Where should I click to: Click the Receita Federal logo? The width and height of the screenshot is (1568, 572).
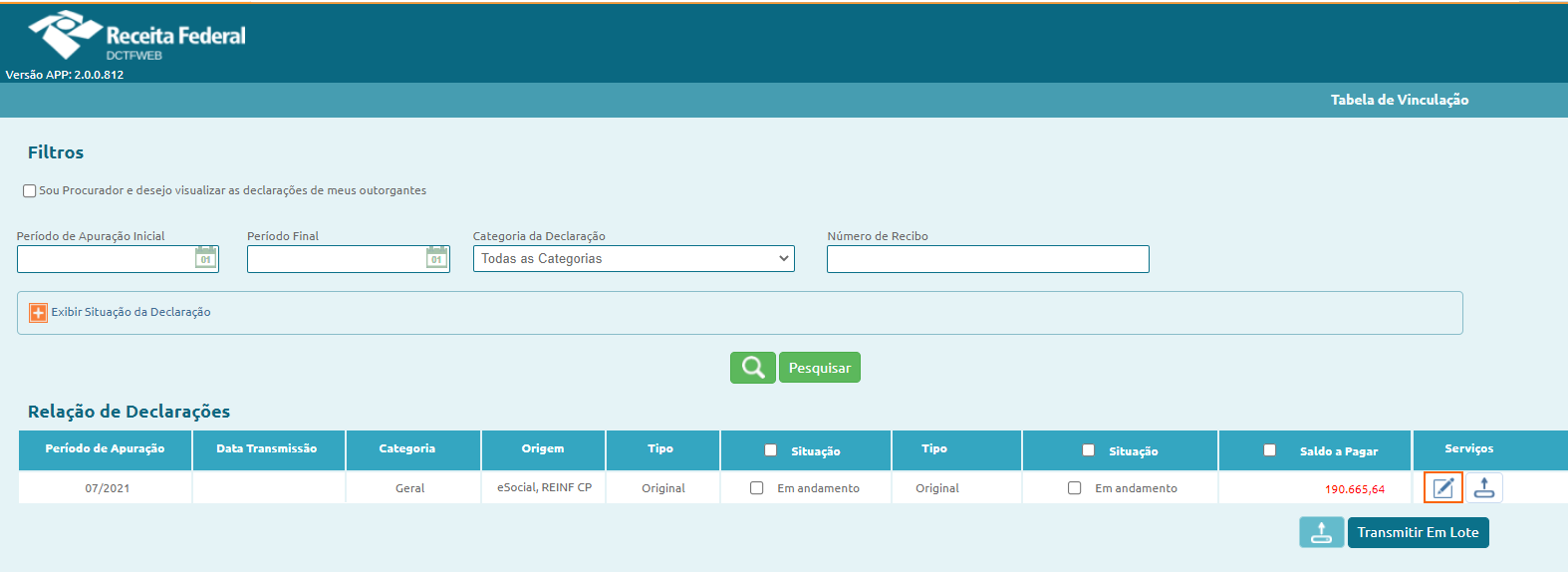pyautogui.click(x=136, y=36)
